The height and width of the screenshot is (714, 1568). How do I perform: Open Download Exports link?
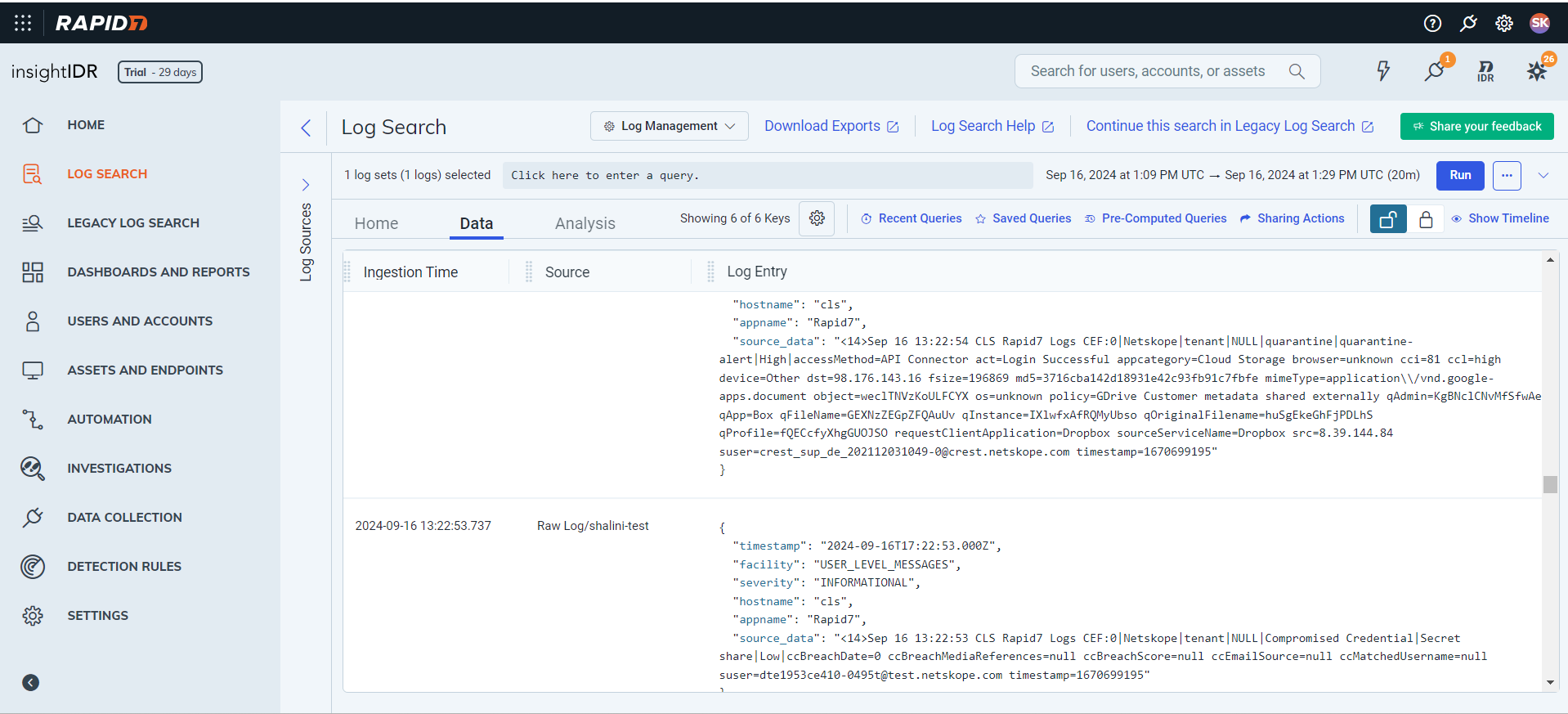click(831, 126)
